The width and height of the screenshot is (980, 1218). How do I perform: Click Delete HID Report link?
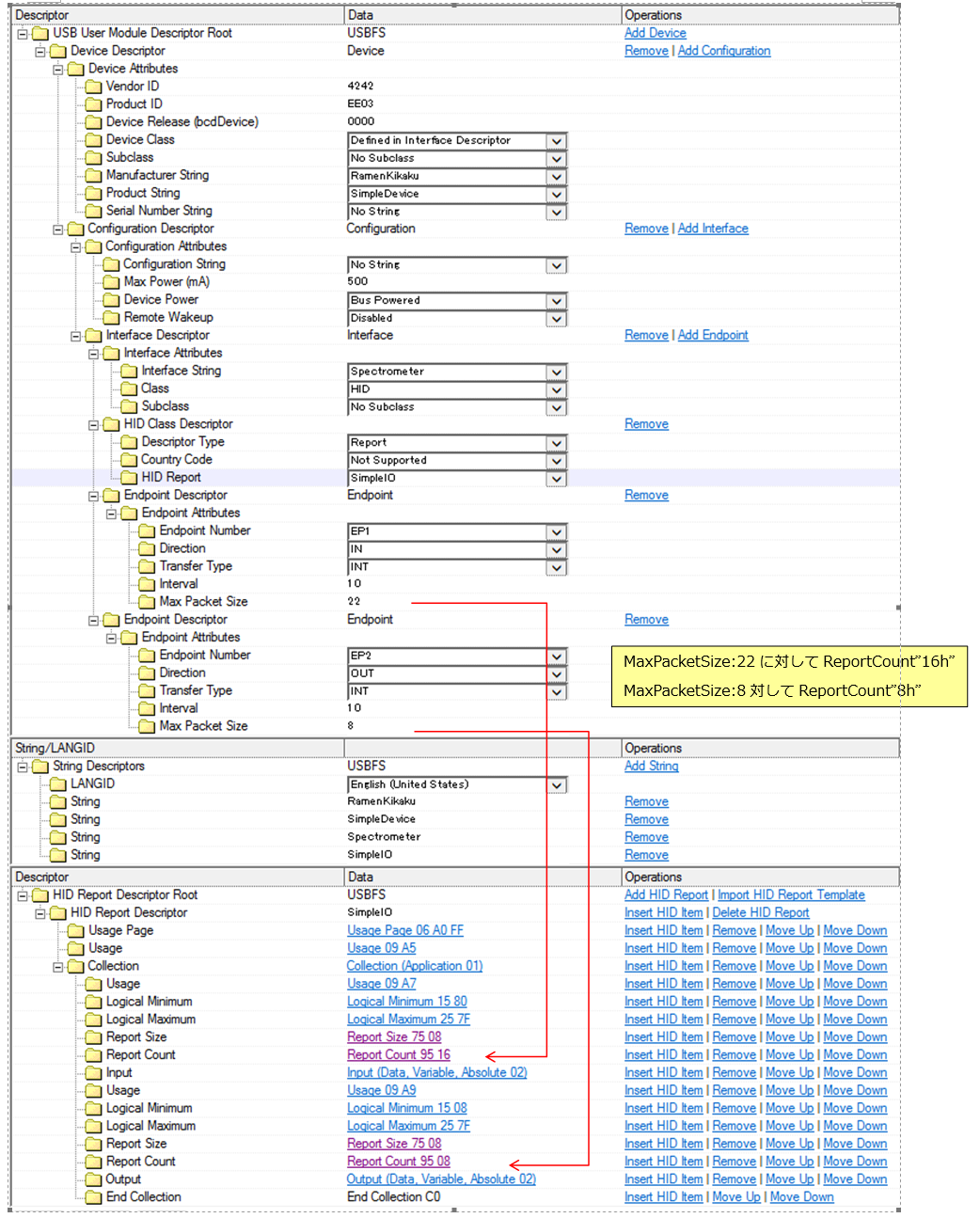tap(760, 913)
